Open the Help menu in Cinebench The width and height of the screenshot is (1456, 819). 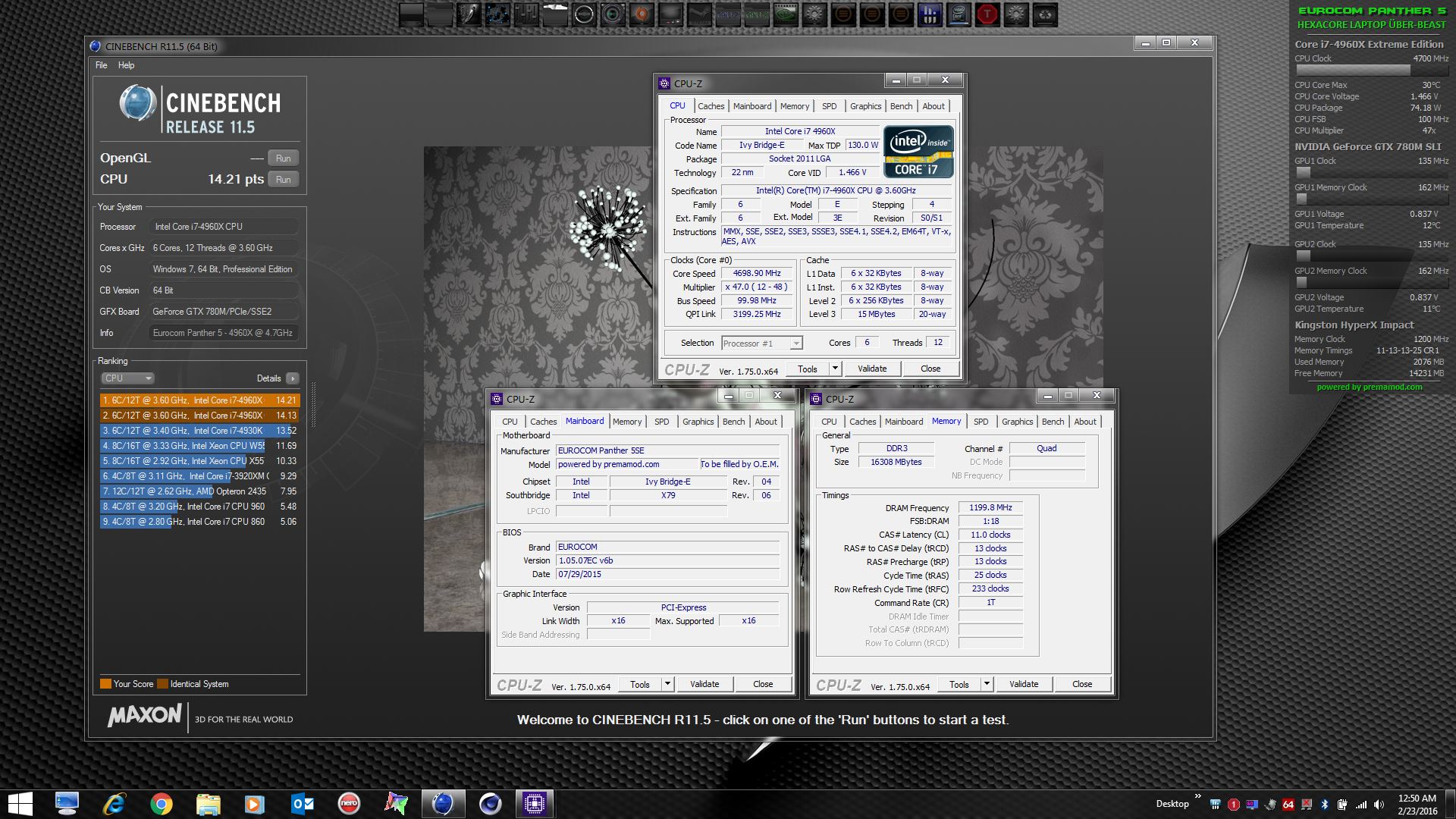[x=126, y=65]
